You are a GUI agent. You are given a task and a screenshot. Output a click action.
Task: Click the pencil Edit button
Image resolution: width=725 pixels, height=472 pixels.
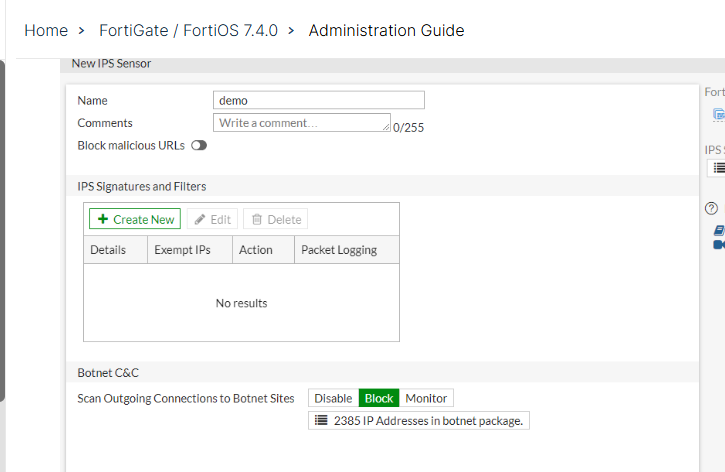pyautogui.click(x=212, y=220)
